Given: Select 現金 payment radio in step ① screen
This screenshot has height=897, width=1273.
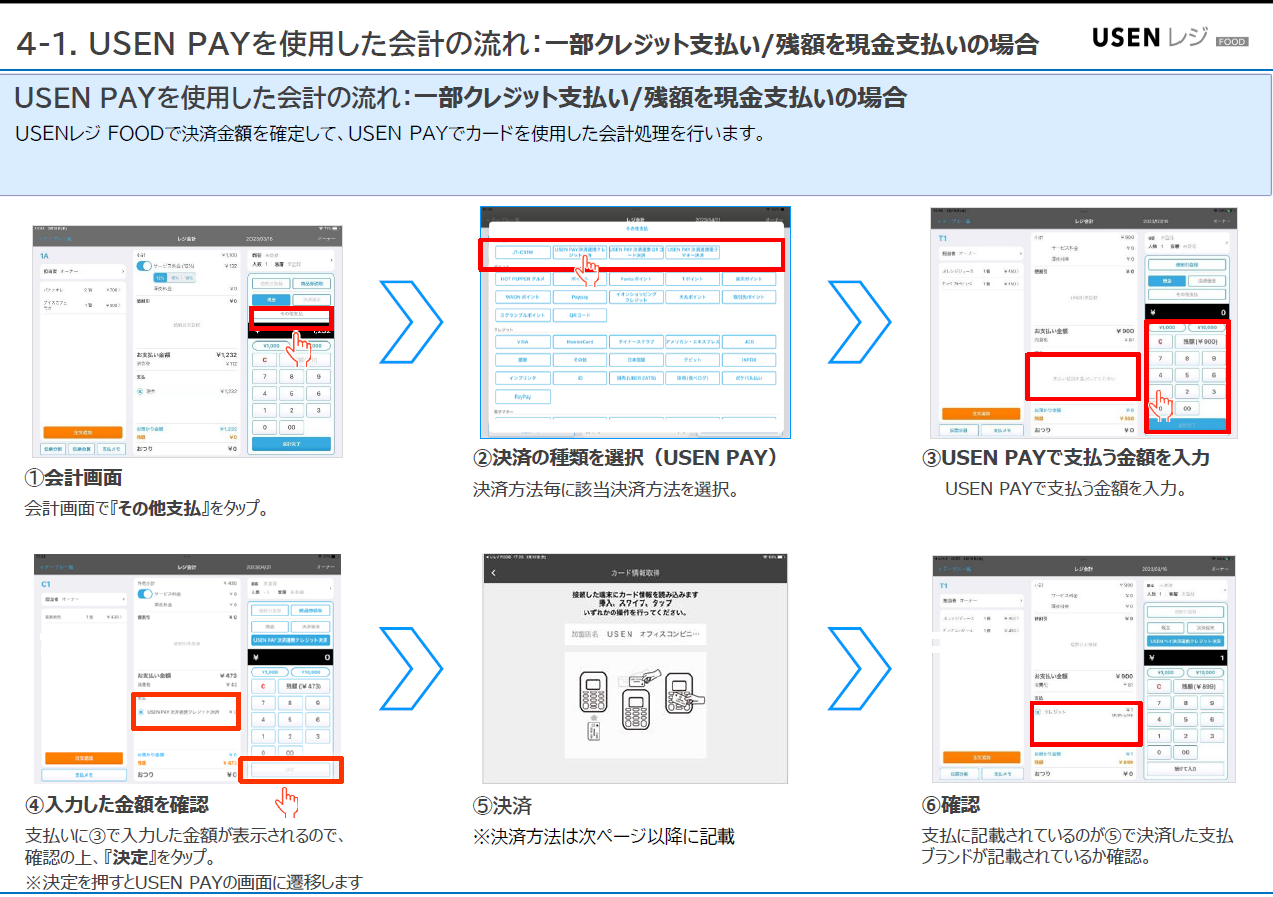Looking at the screenshot, I should 140,391.
